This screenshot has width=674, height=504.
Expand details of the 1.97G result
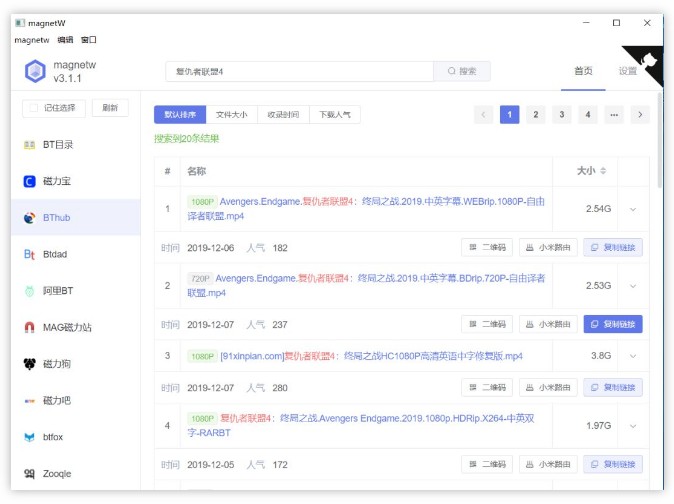pyautogui.click(x=633, y=426)
